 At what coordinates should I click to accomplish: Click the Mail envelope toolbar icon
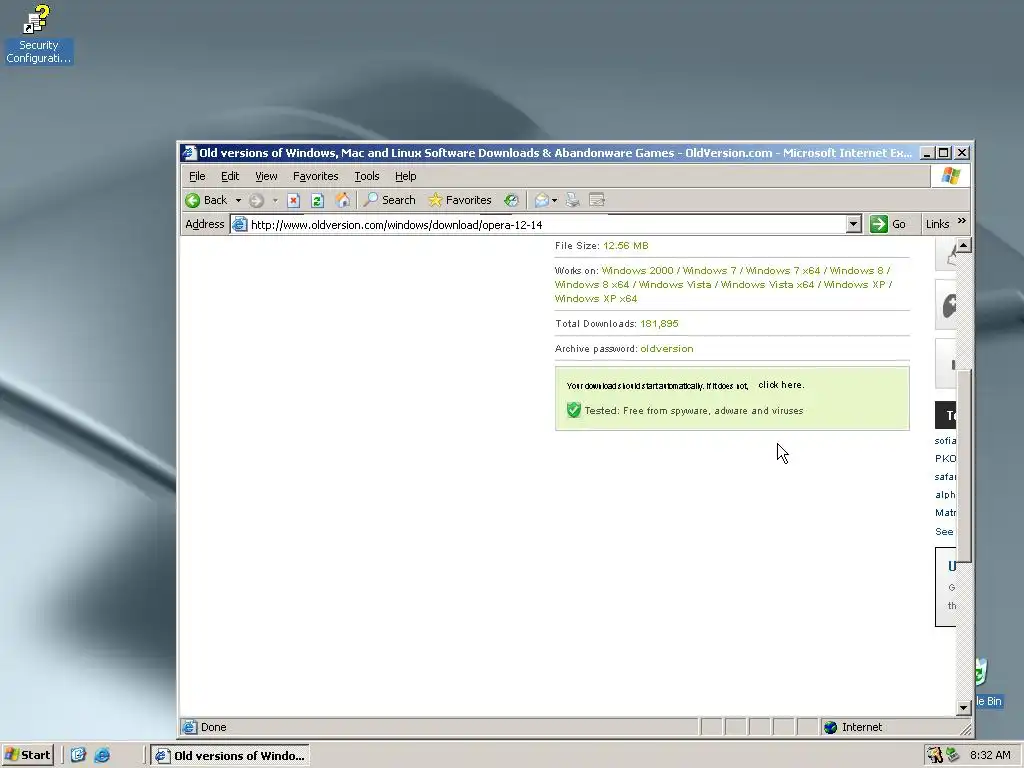click(541, 200)
